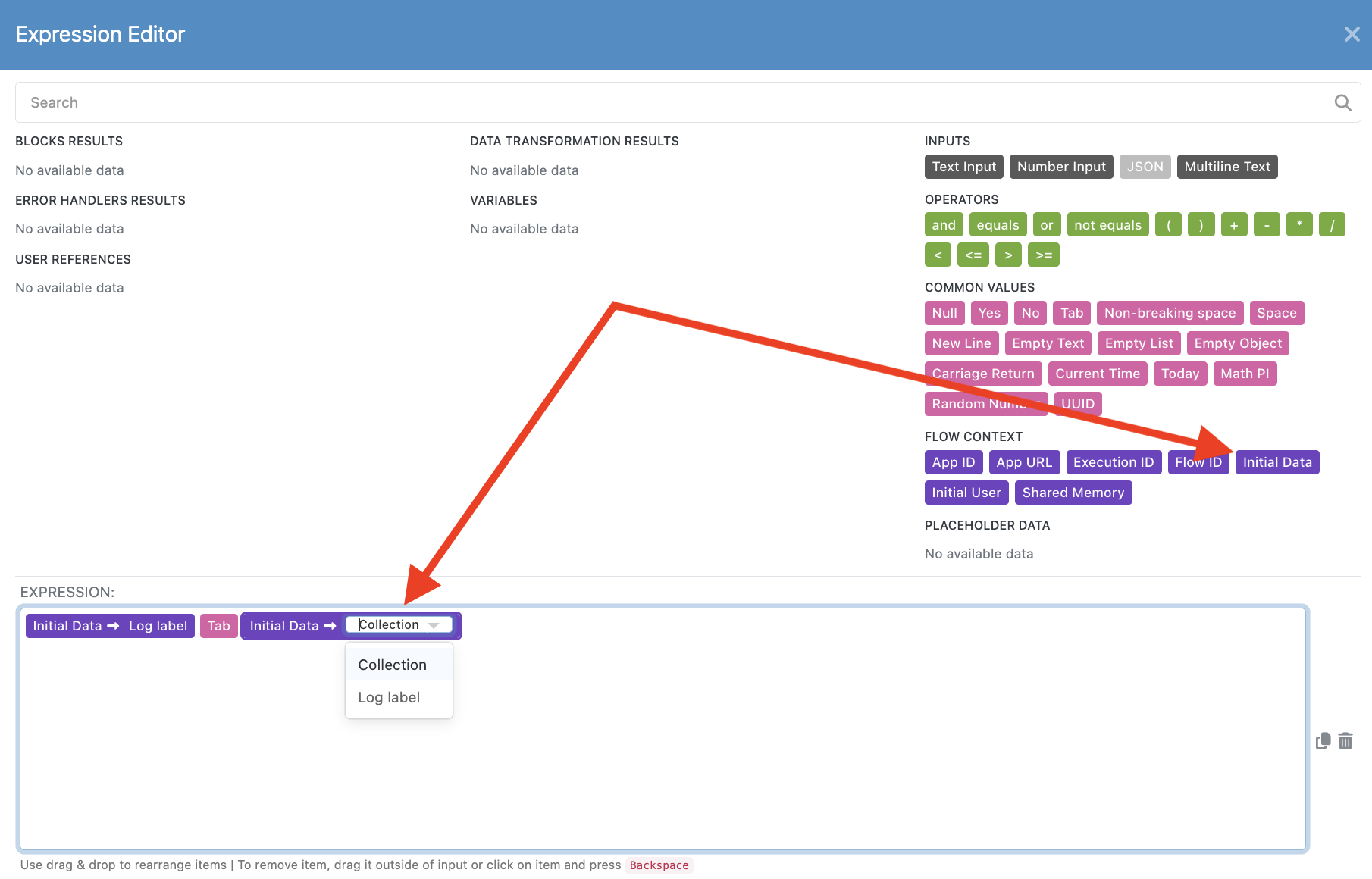The image size is (1372, 879).
Task: Insert a UUID value
Action: click(1077, 403)
